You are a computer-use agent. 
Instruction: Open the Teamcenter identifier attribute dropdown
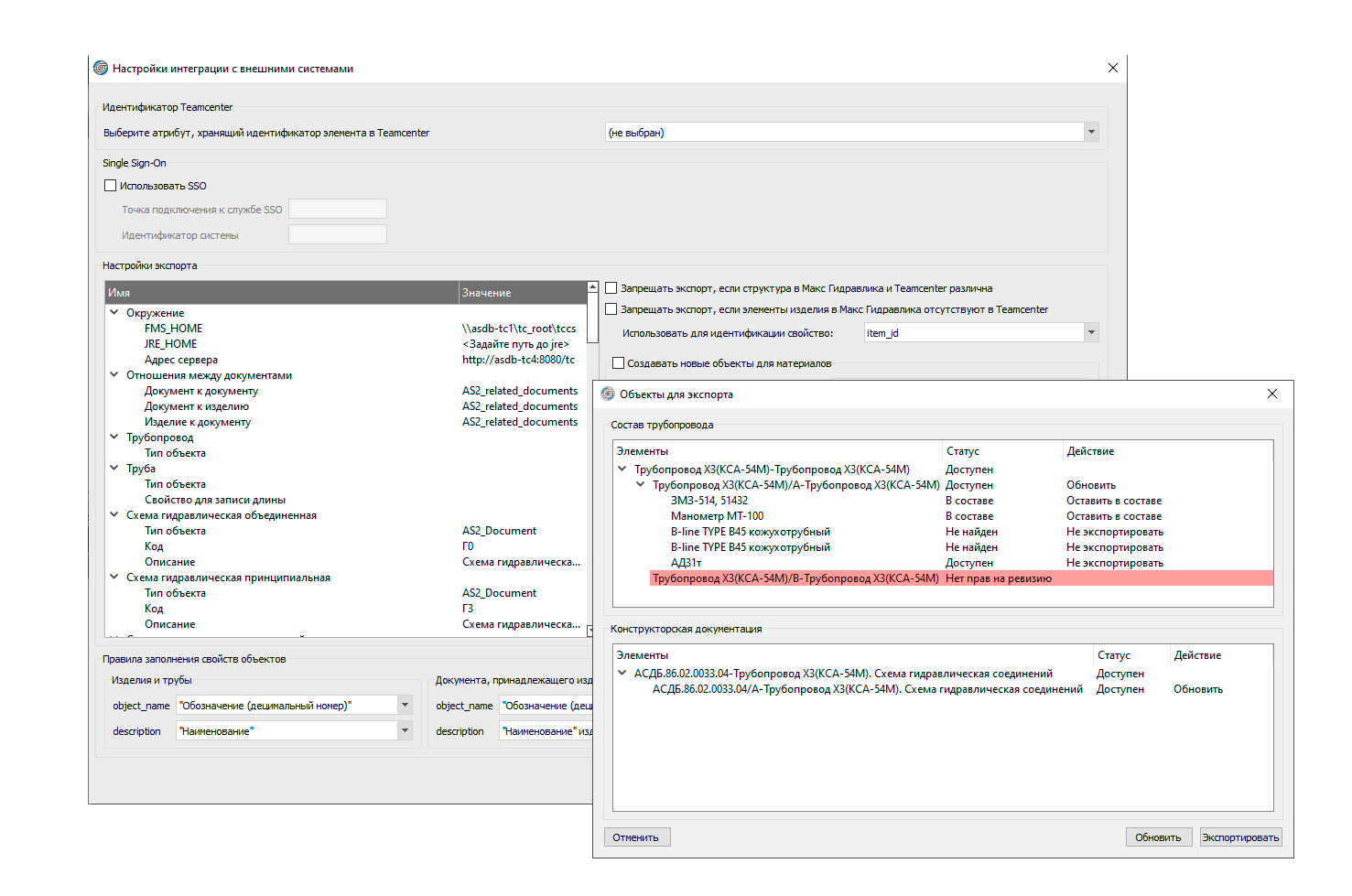pos(1090,133)
